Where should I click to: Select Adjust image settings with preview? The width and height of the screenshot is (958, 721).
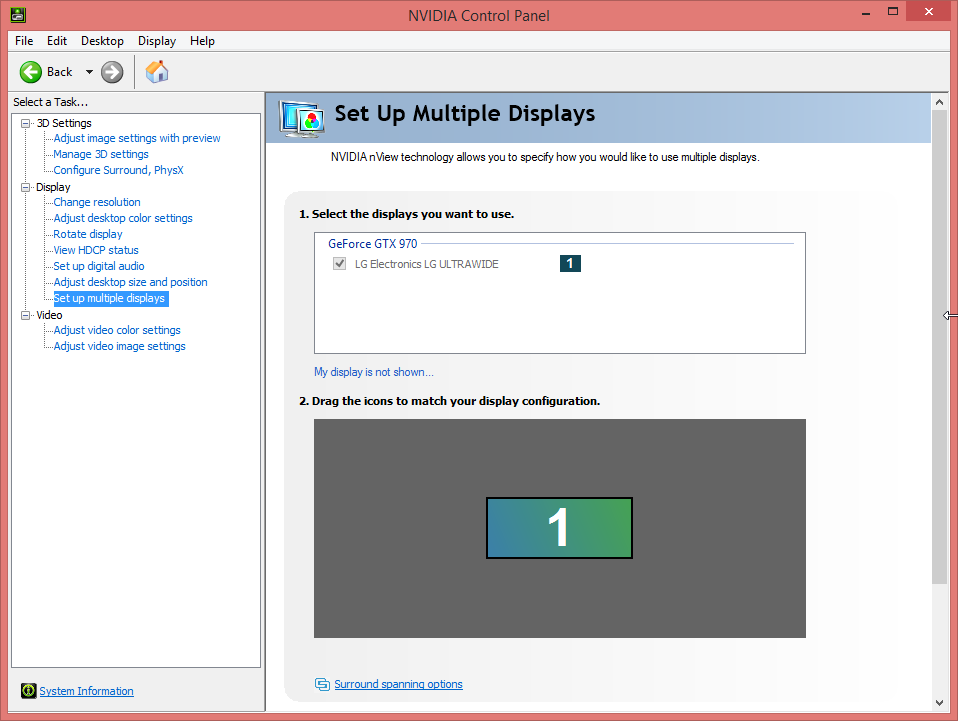[x=137, y=138]
